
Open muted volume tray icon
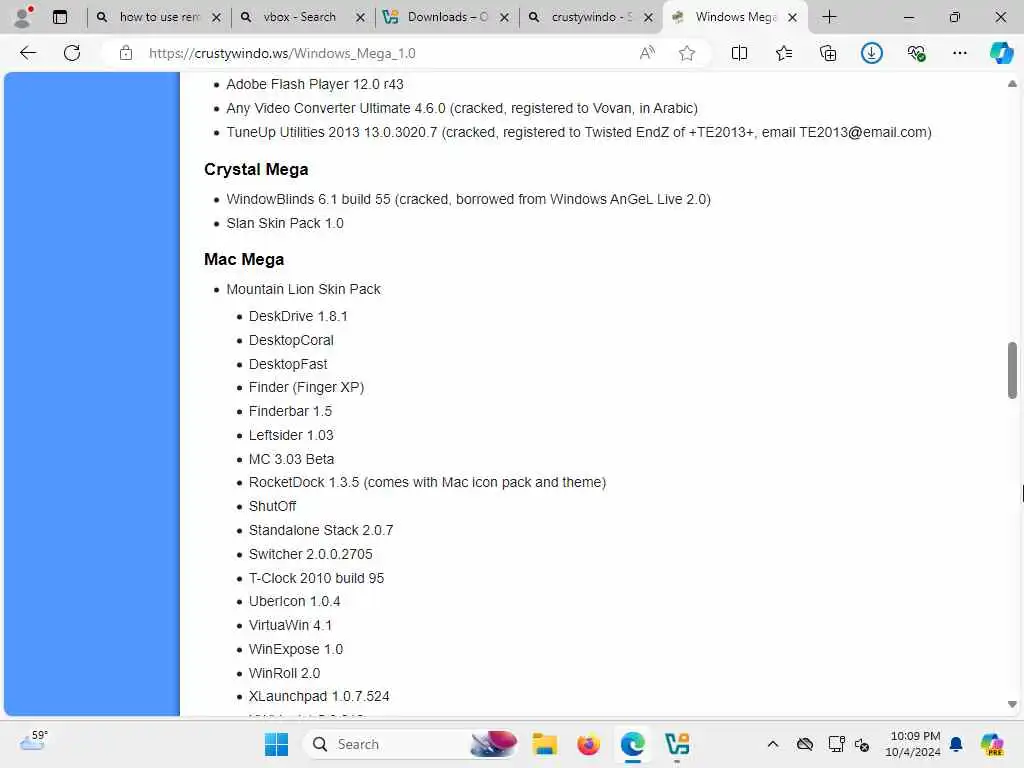click(862, 744)
